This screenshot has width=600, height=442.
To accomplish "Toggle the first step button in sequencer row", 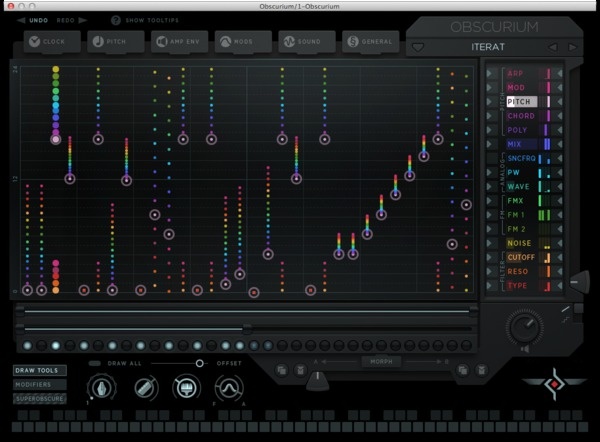I will tap(27, 346).
